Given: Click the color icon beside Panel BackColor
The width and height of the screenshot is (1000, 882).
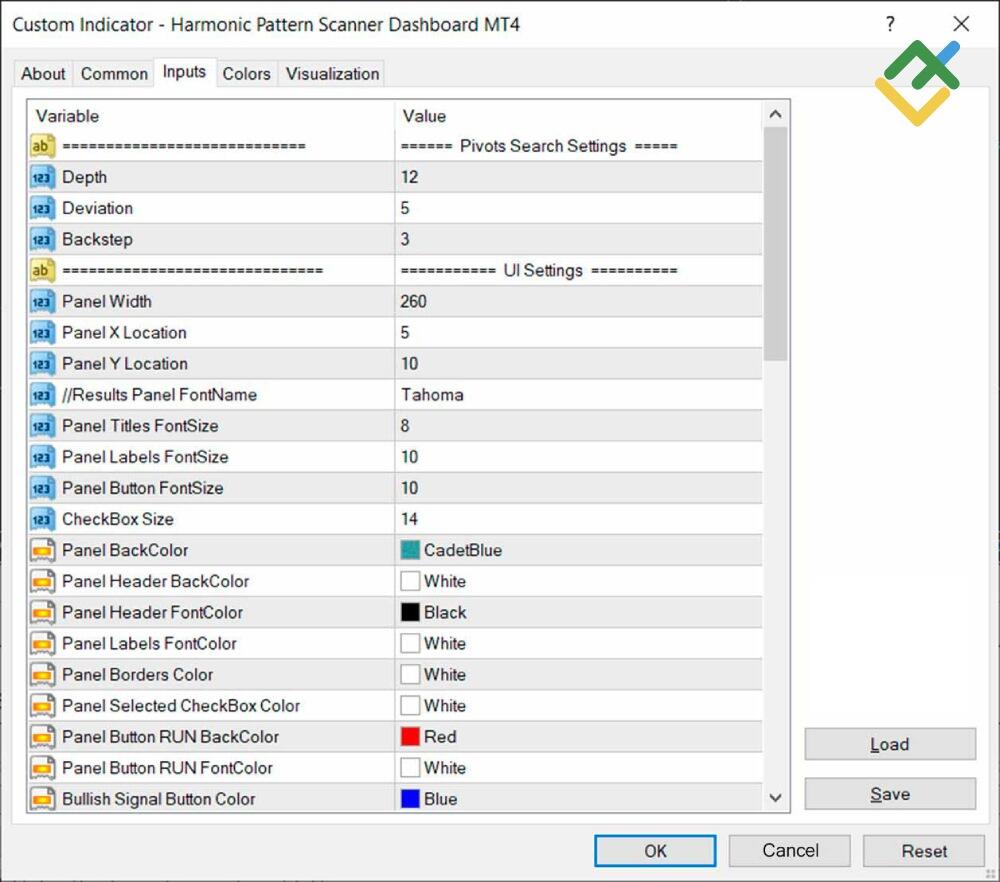Looking at the screenshot, I should 42,551.
